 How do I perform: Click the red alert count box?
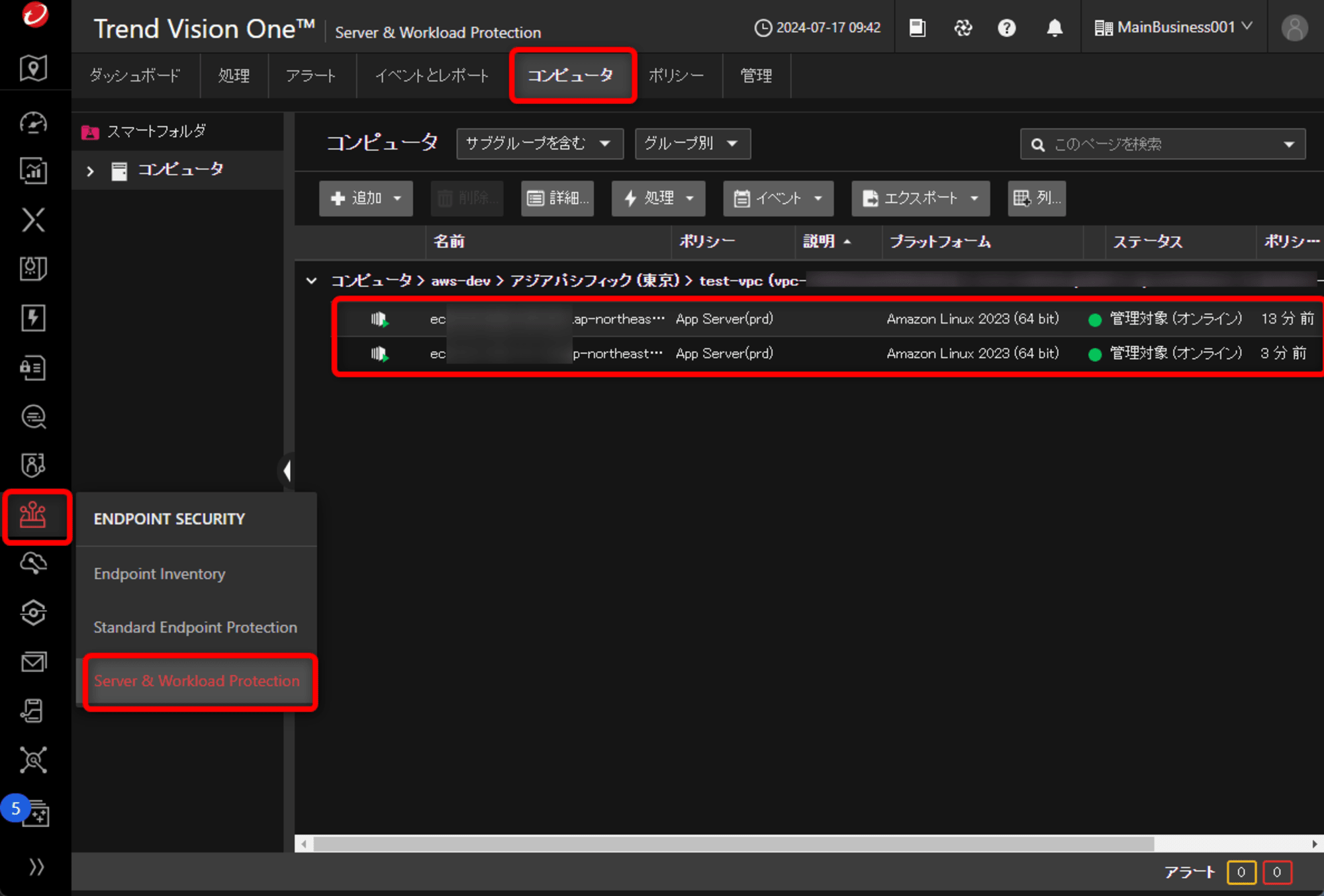point(1277,872)
